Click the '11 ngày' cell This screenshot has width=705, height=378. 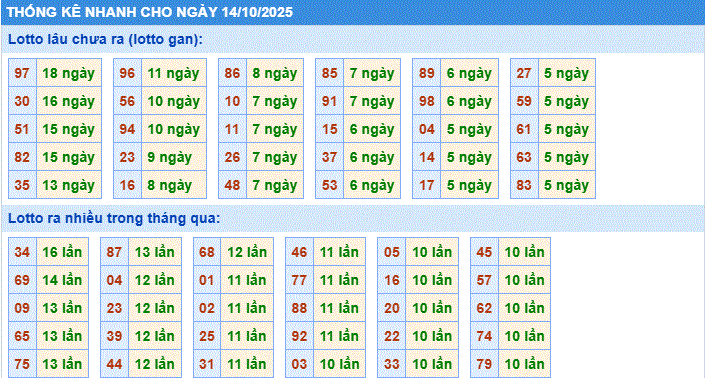click(174, 73)
